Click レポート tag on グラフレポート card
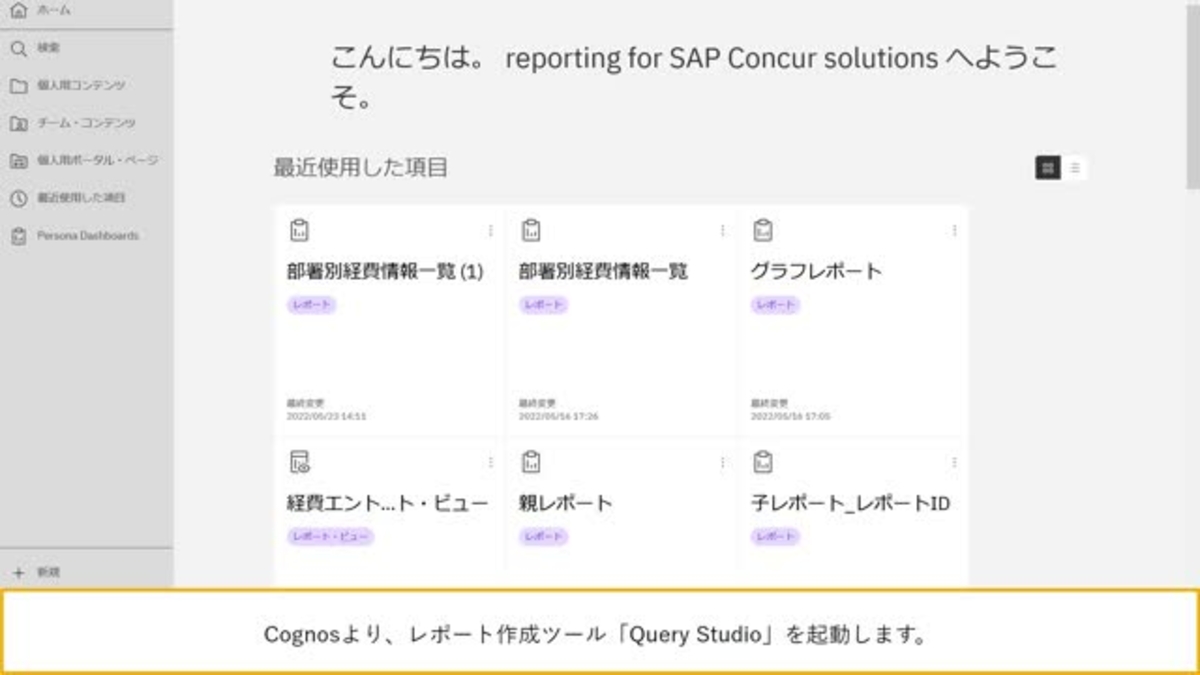 click(x=775, y=305)
